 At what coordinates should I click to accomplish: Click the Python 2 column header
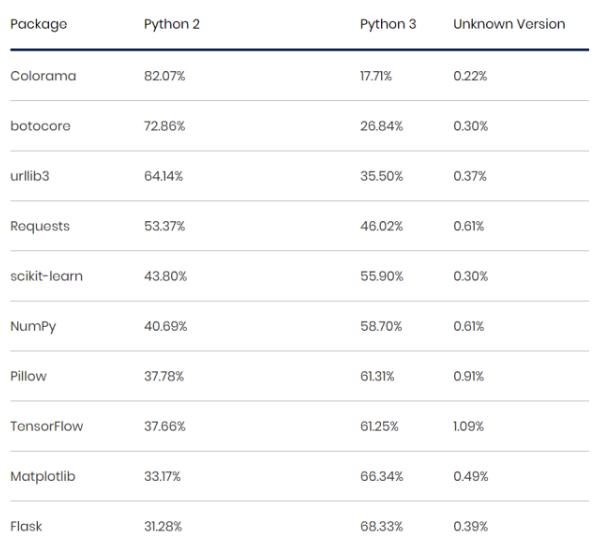(x=171, y=24)
